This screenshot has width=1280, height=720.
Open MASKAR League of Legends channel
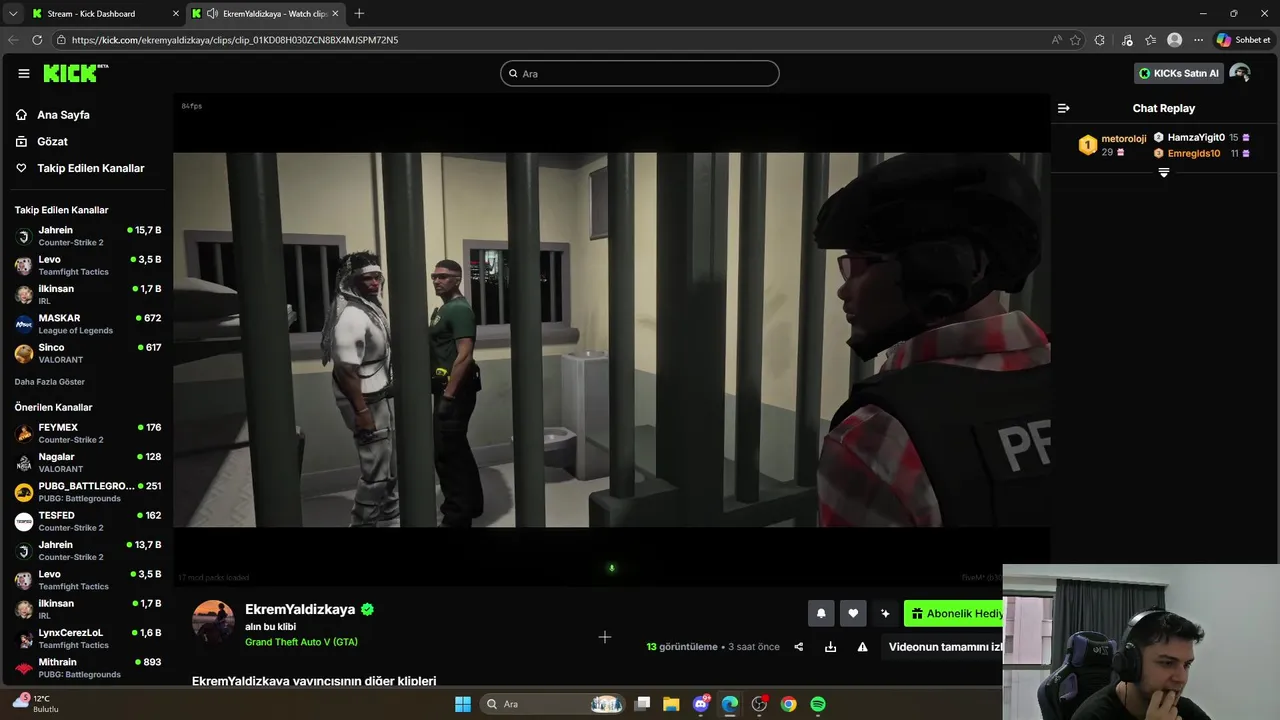(x=88, y=324)
